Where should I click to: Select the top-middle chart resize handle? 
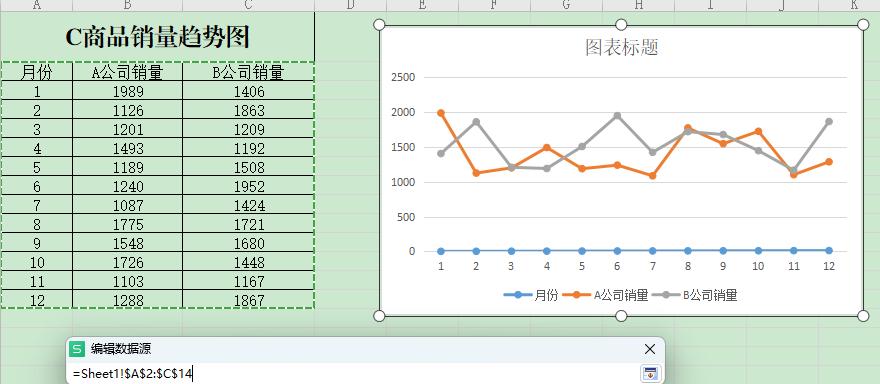click(621, 25)
